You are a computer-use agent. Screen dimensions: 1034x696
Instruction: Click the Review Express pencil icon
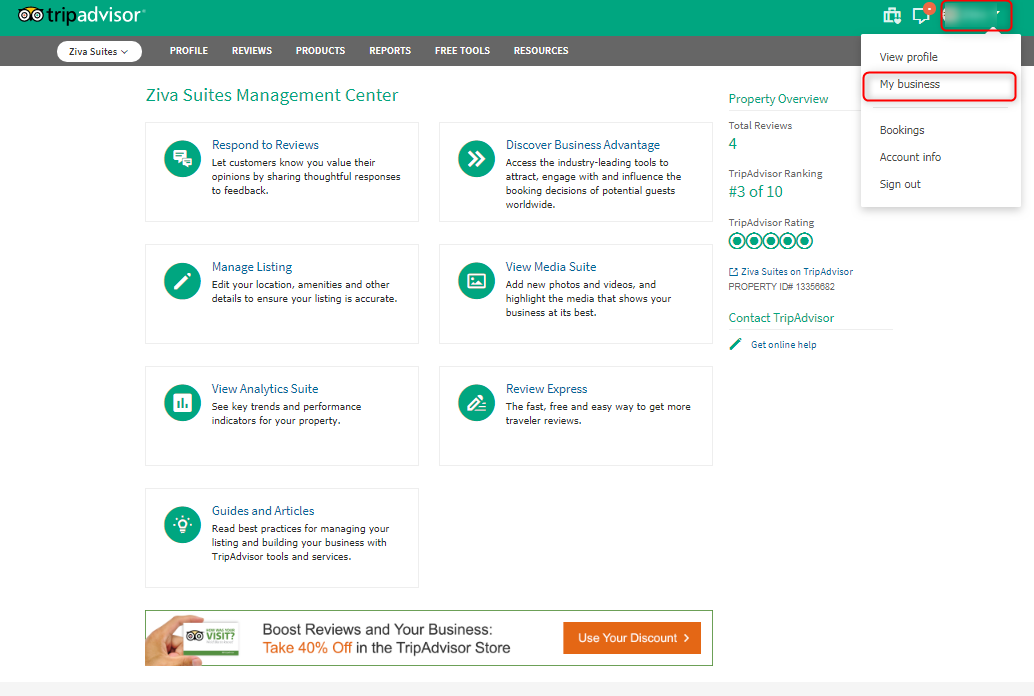coord(476,403)
